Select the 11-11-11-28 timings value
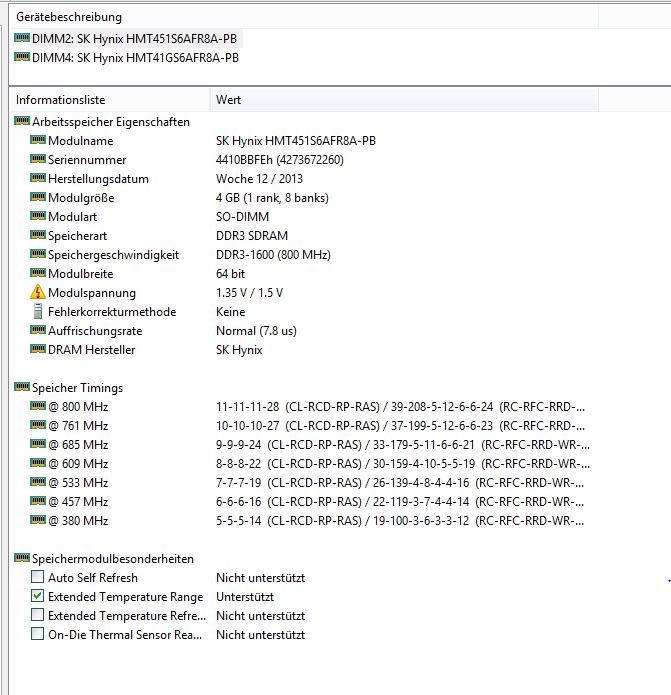 tap(400, 407)
